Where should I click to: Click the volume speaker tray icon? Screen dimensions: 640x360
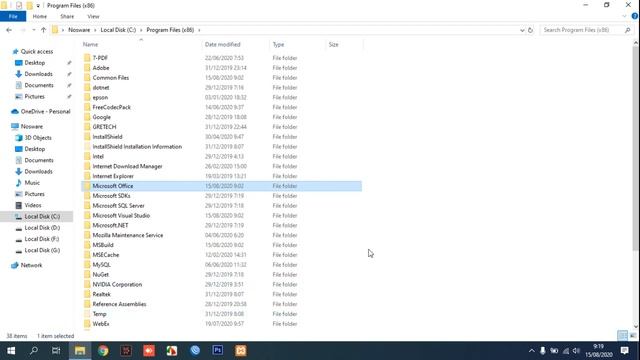(576, 351)
